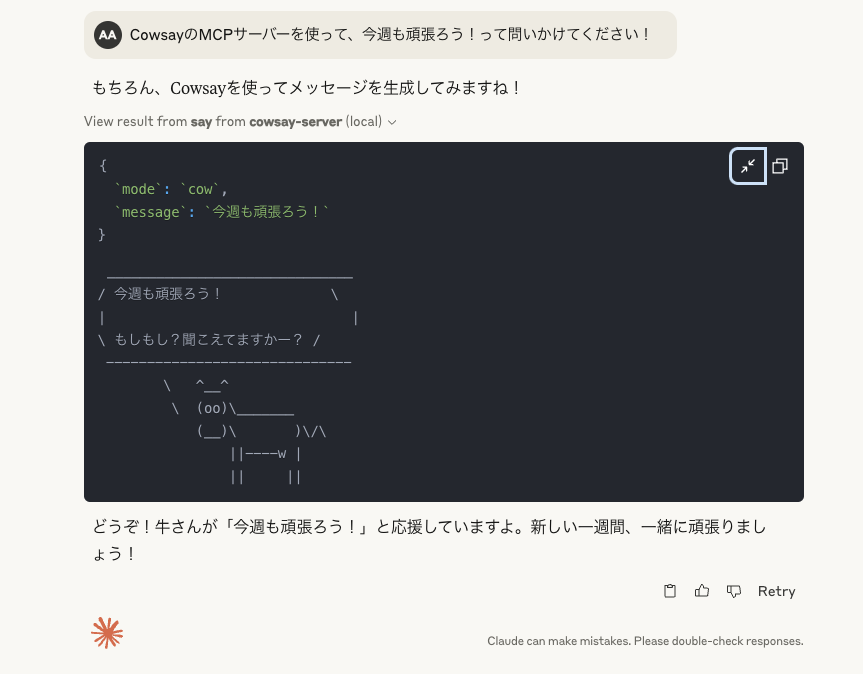
Task: Copy the code block contents
Action: pyautogui.click(x=780, y=166)
